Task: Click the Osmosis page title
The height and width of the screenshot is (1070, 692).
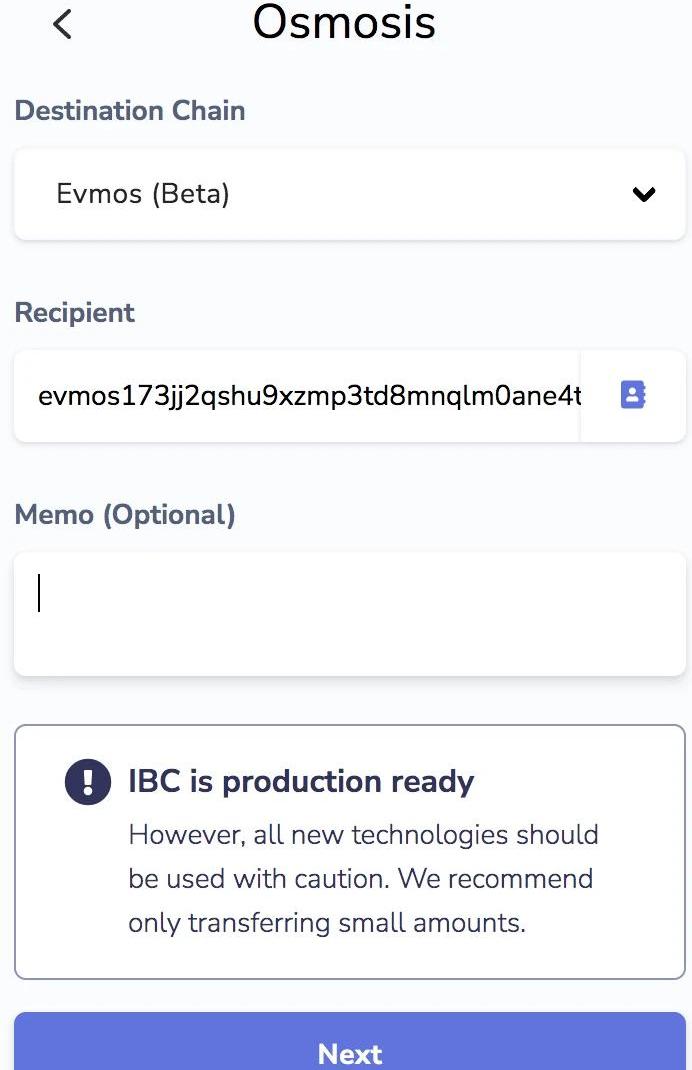Action: coord(344,22)
